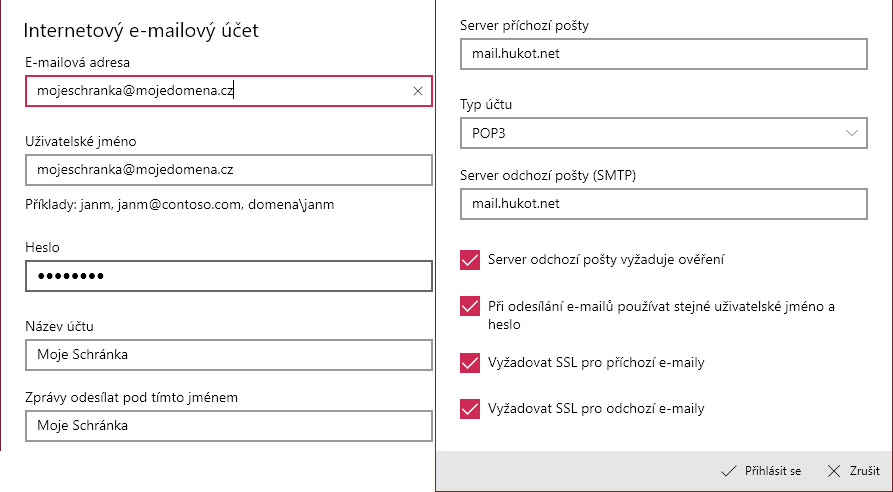The height and width of the screenshot is (492, 893).
Task: Click the chevron arrow of the account type combo box
Action: pyautogui.click(x=852, y=132)
